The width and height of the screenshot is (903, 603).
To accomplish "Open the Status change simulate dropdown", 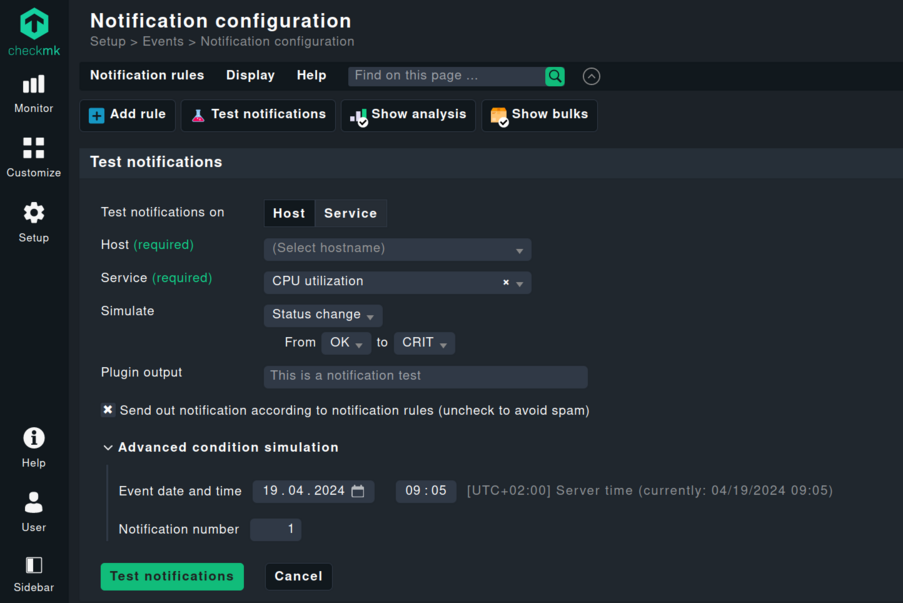I will tap(322, 315).
